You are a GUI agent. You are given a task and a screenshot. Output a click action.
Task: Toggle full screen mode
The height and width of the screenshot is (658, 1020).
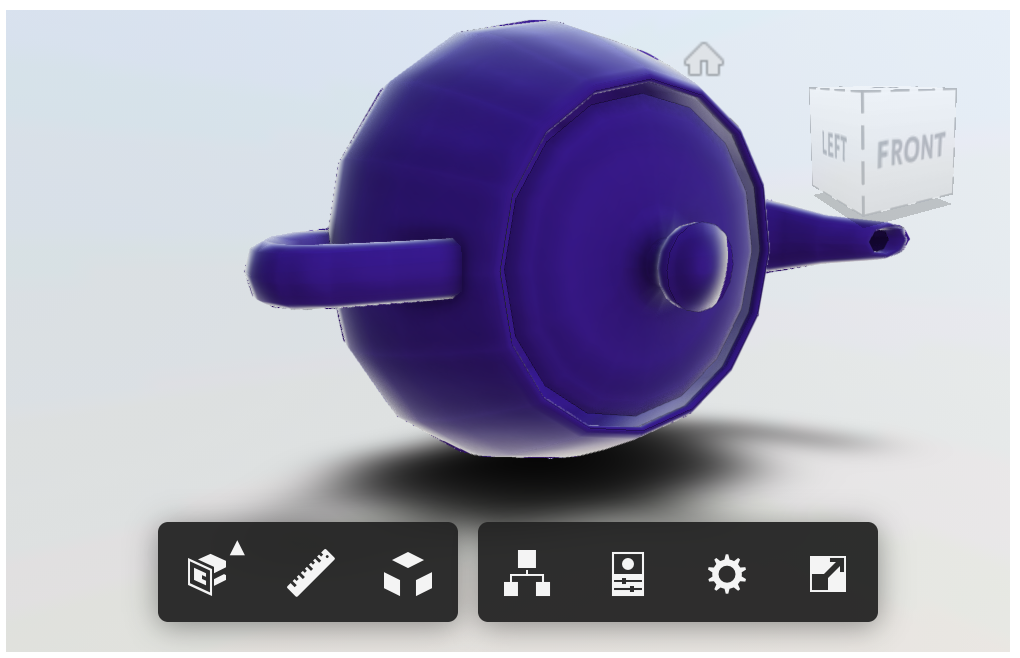pyautogui.click(x=827, y=573)
